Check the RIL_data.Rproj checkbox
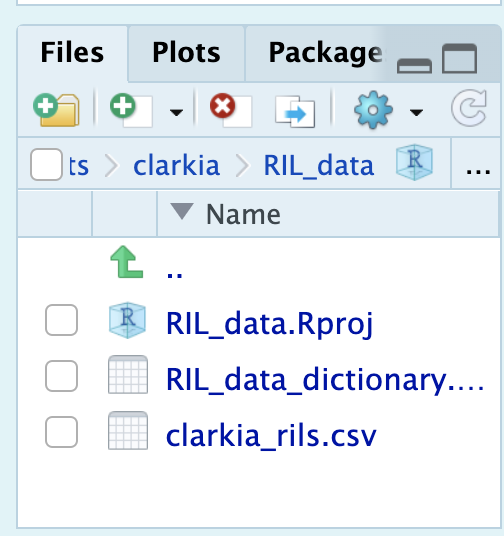 tap(62, 320)
